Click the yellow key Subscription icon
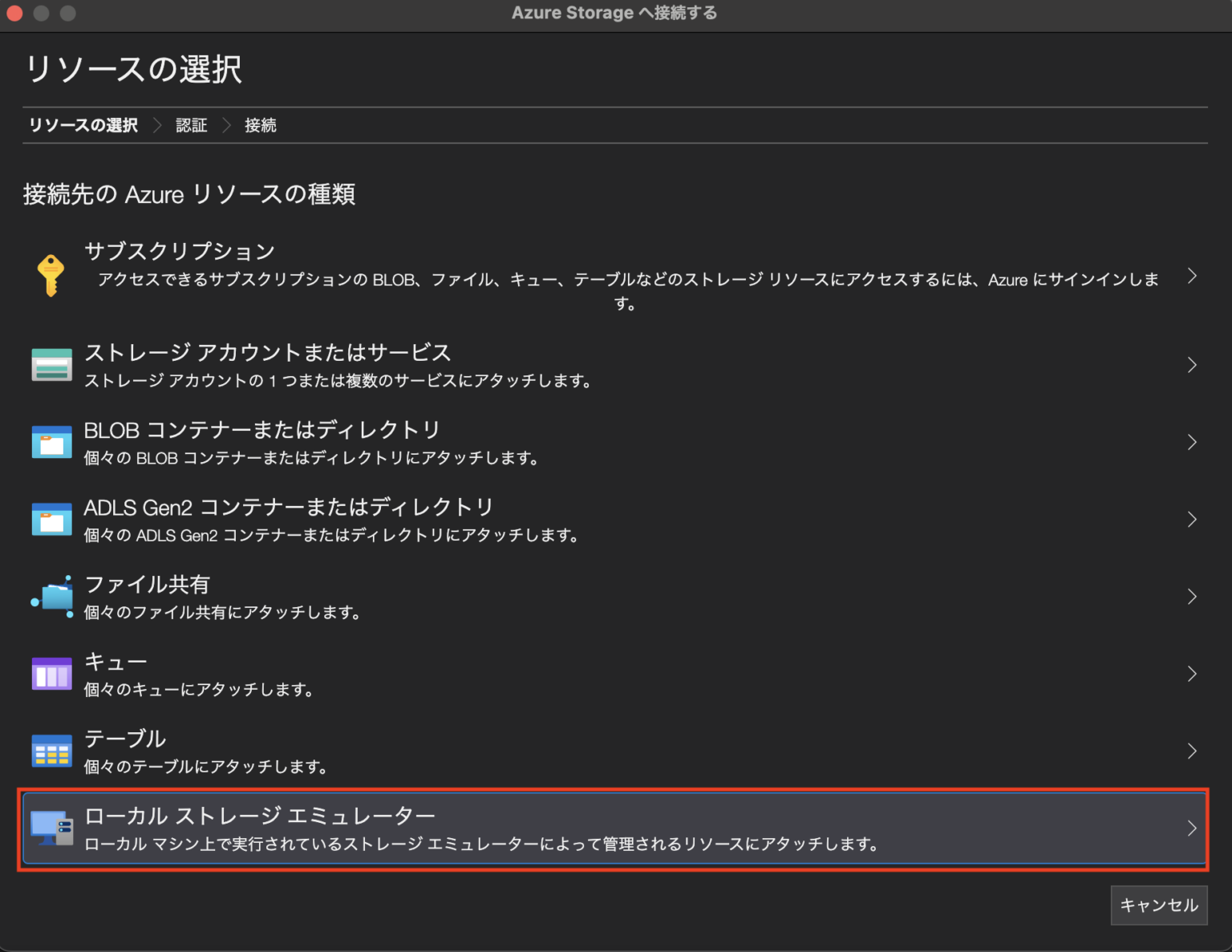Screen dimensions: 1232x952 [51, 276]
